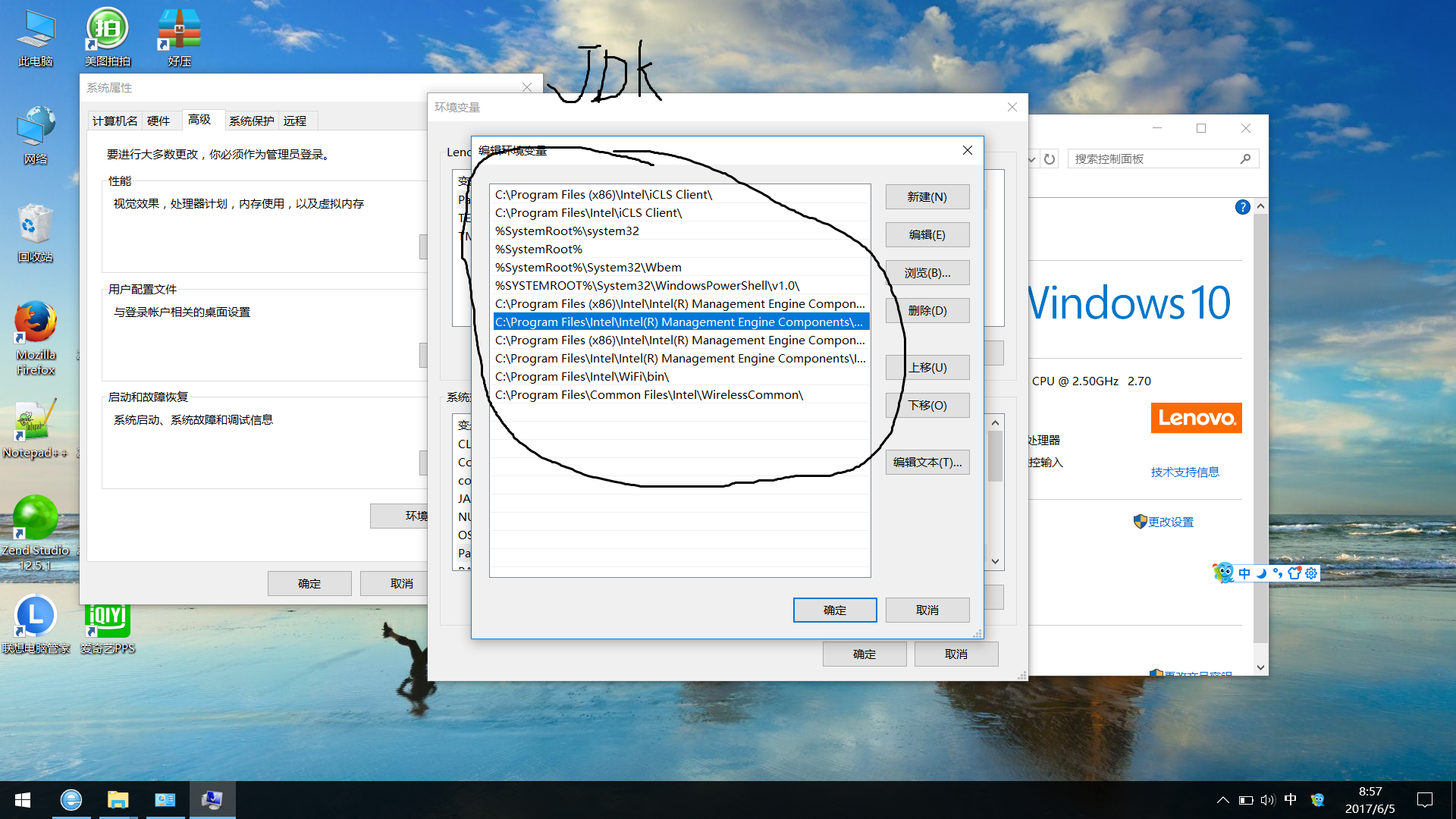Launch Notepad++ from the desktop
Screen dimensions: 1456x819
point(35,428)
